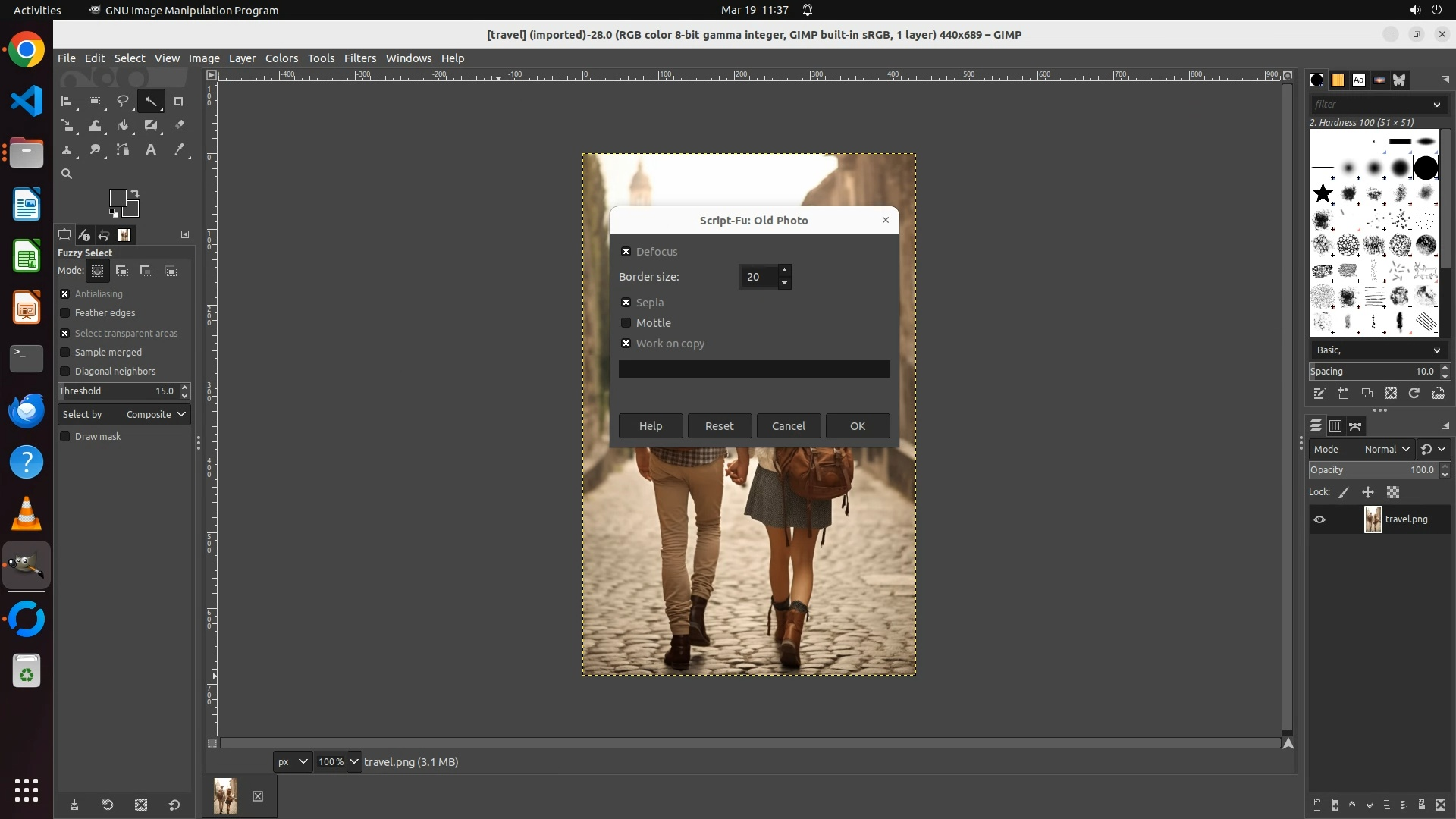The height and width of the screenshot is (819, 1456).
Task: Enable the Feather edges checkbox
Action: [x=65, y=313]
